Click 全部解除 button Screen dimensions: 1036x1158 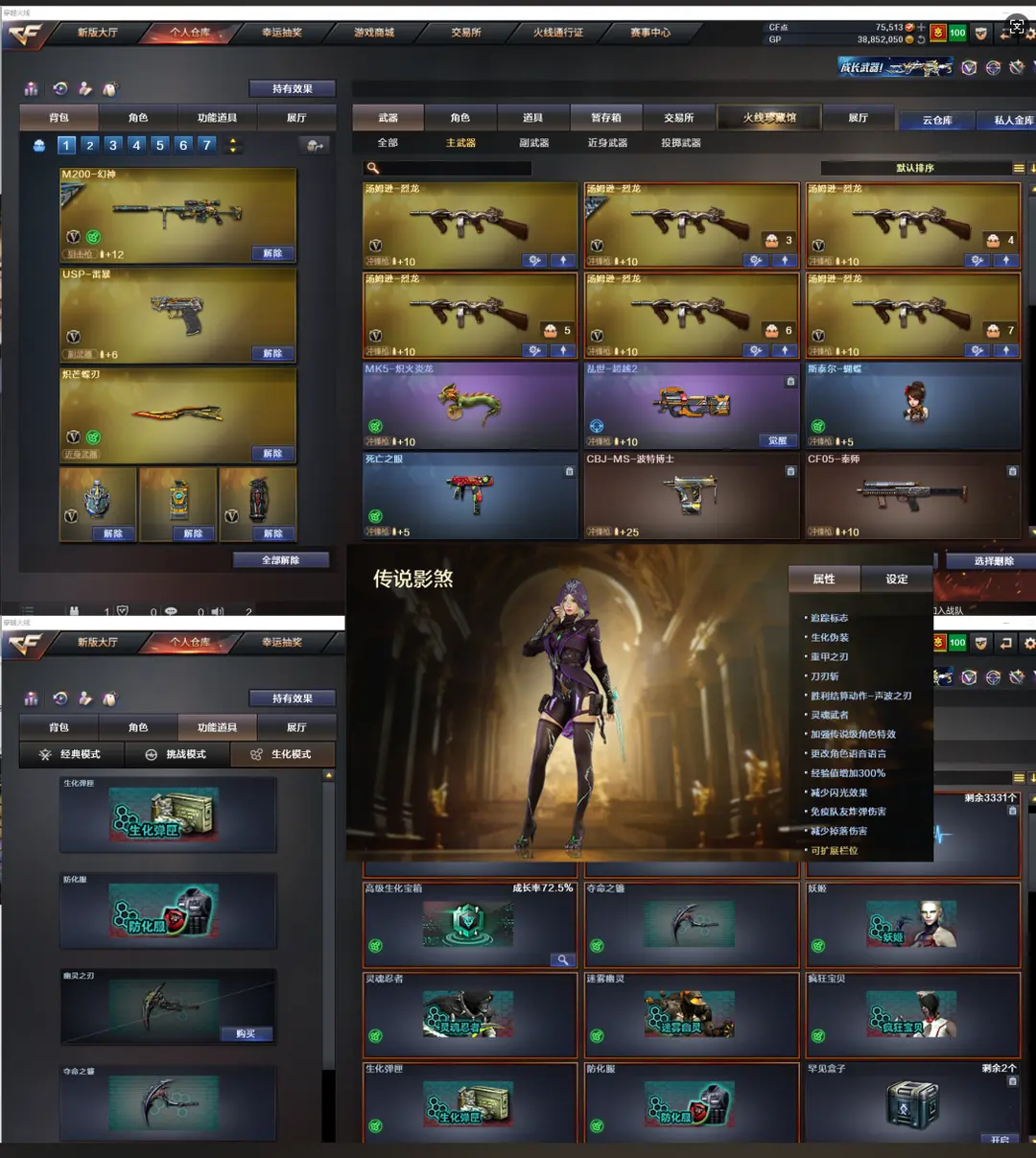click(x=281, y=559)
